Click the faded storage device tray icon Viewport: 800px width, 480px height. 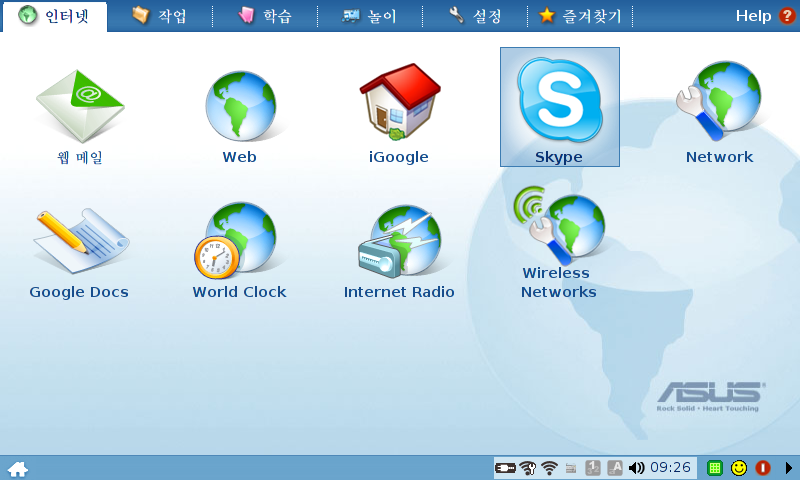pyautogui.click(x=571, y=468)
